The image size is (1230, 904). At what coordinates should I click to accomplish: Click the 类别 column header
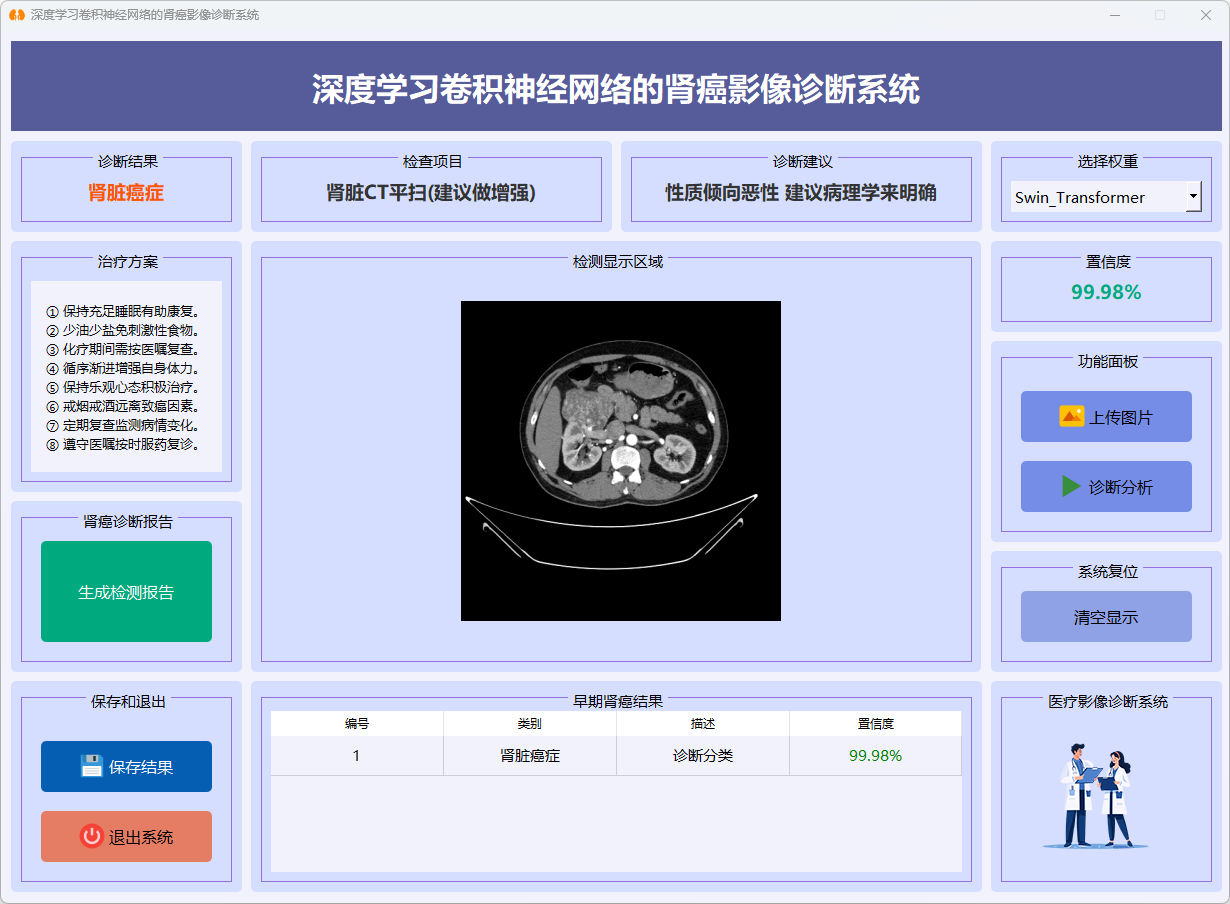(x=530, y=724)
